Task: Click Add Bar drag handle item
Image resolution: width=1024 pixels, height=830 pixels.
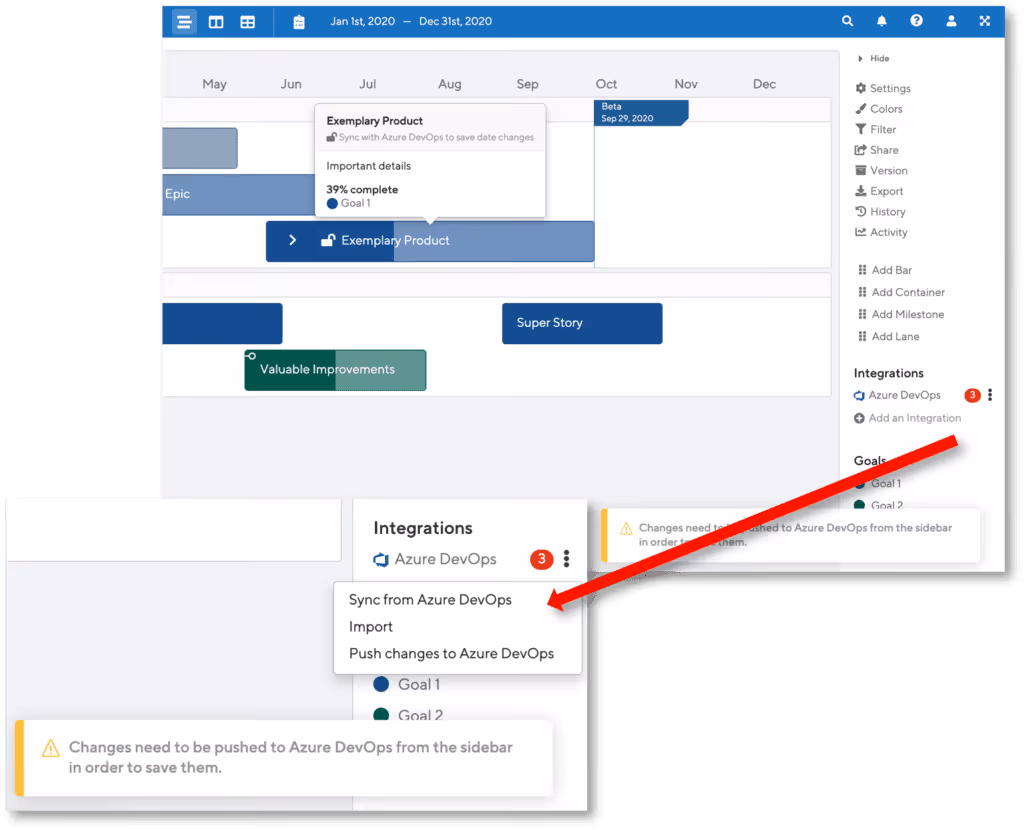Action: point(885,270)
